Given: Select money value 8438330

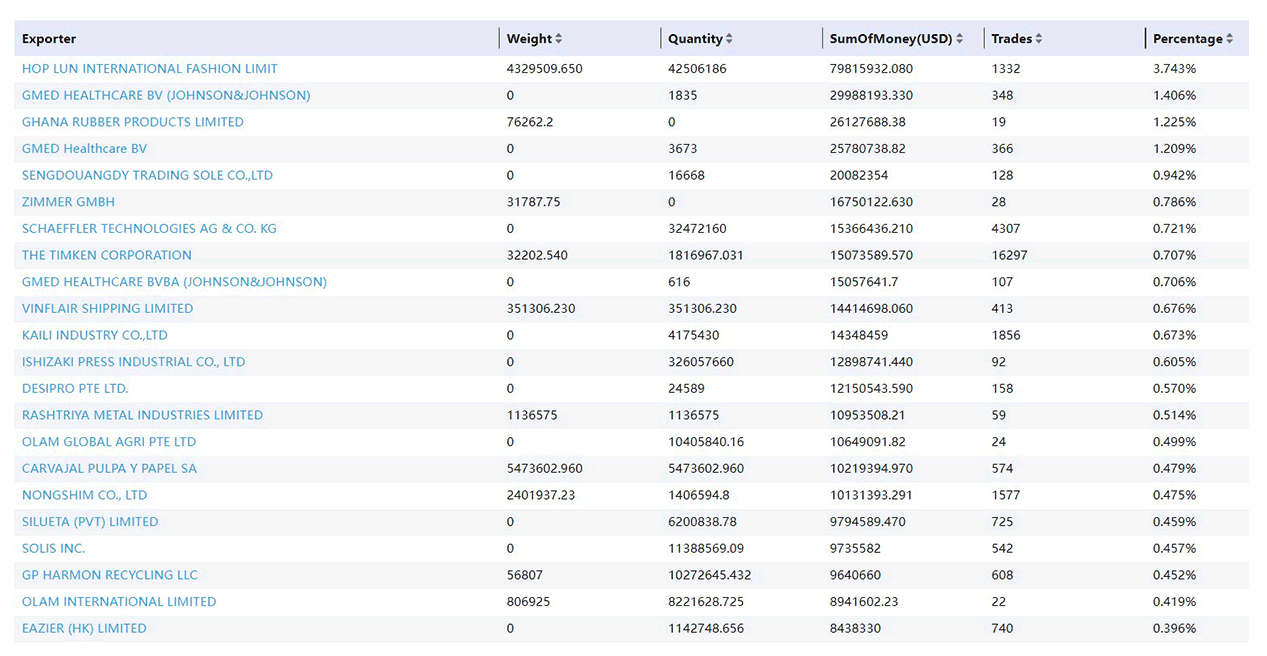Looking at the screenshot, I should coord(855,628).
